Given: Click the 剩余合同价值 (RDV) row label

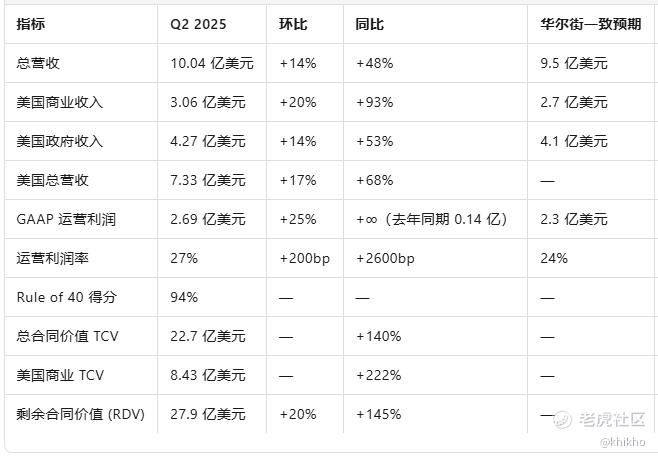Looking at the screenshot, I should (x=80, y=414).
